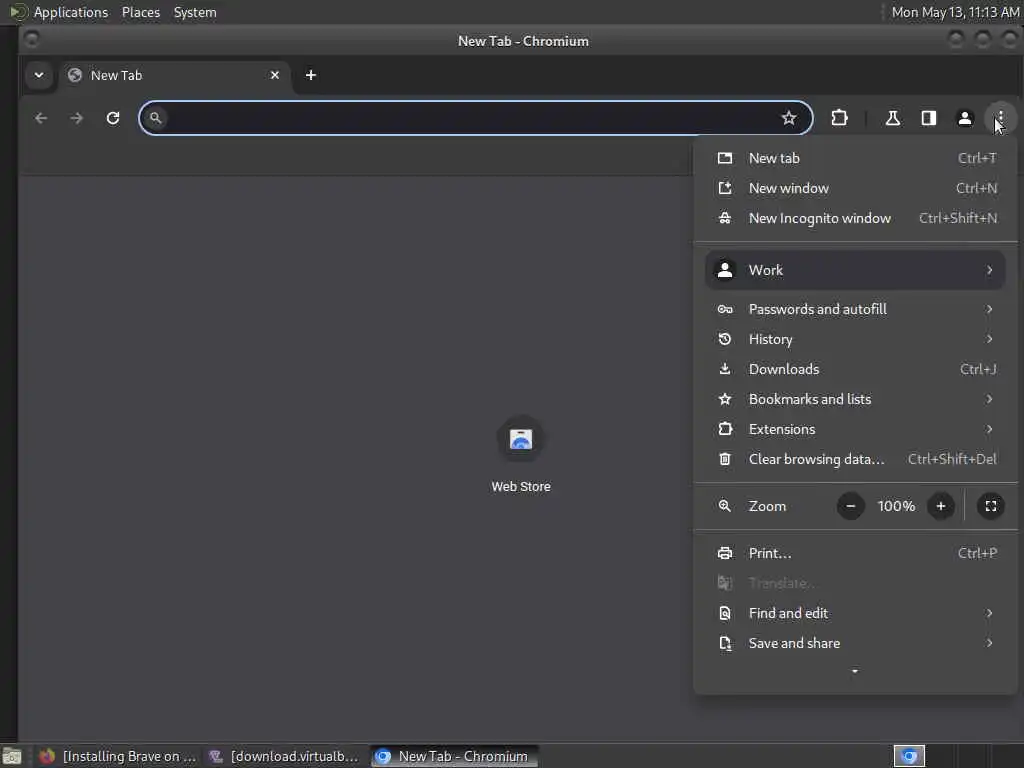Screen dimensions: 1024x768
Task: Click the Find and edit page icon
Action: [x=725, y=614]
